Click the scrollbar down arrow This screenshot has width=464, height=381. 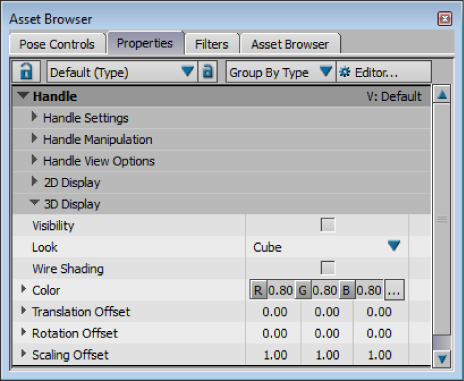tap(442, 359)
